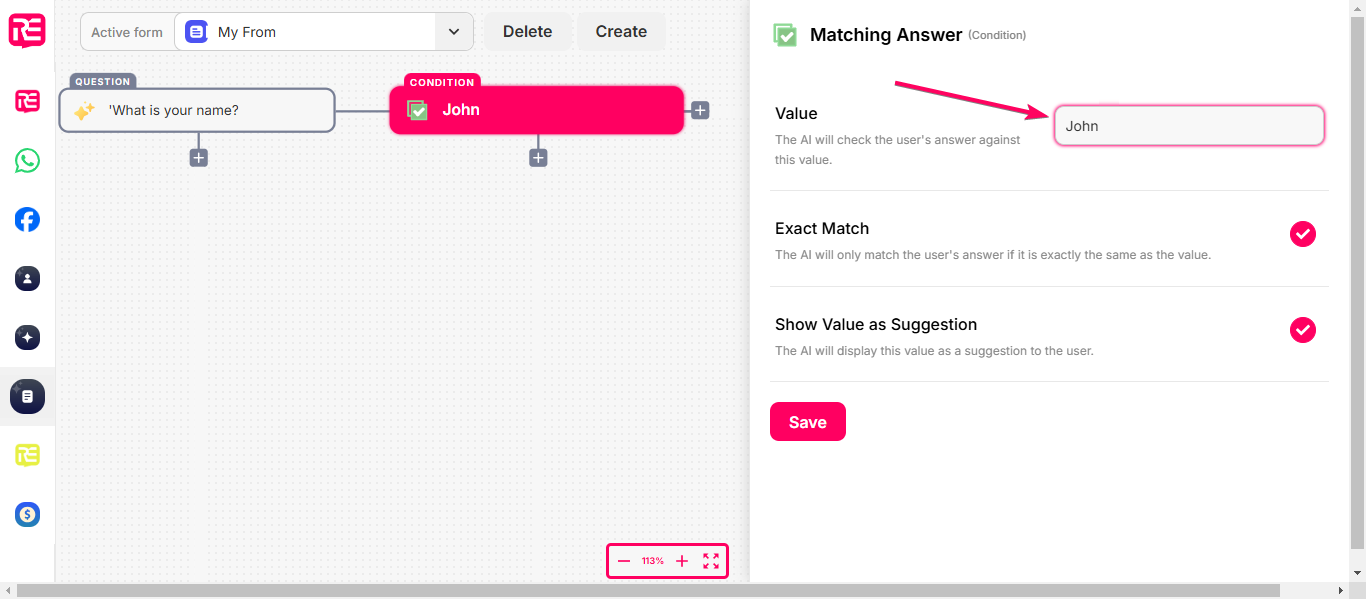Click the yellow logo sidebar icon
Viewport: 1366px width, 599px height.
pyautogui.click(x=27, y=455)
